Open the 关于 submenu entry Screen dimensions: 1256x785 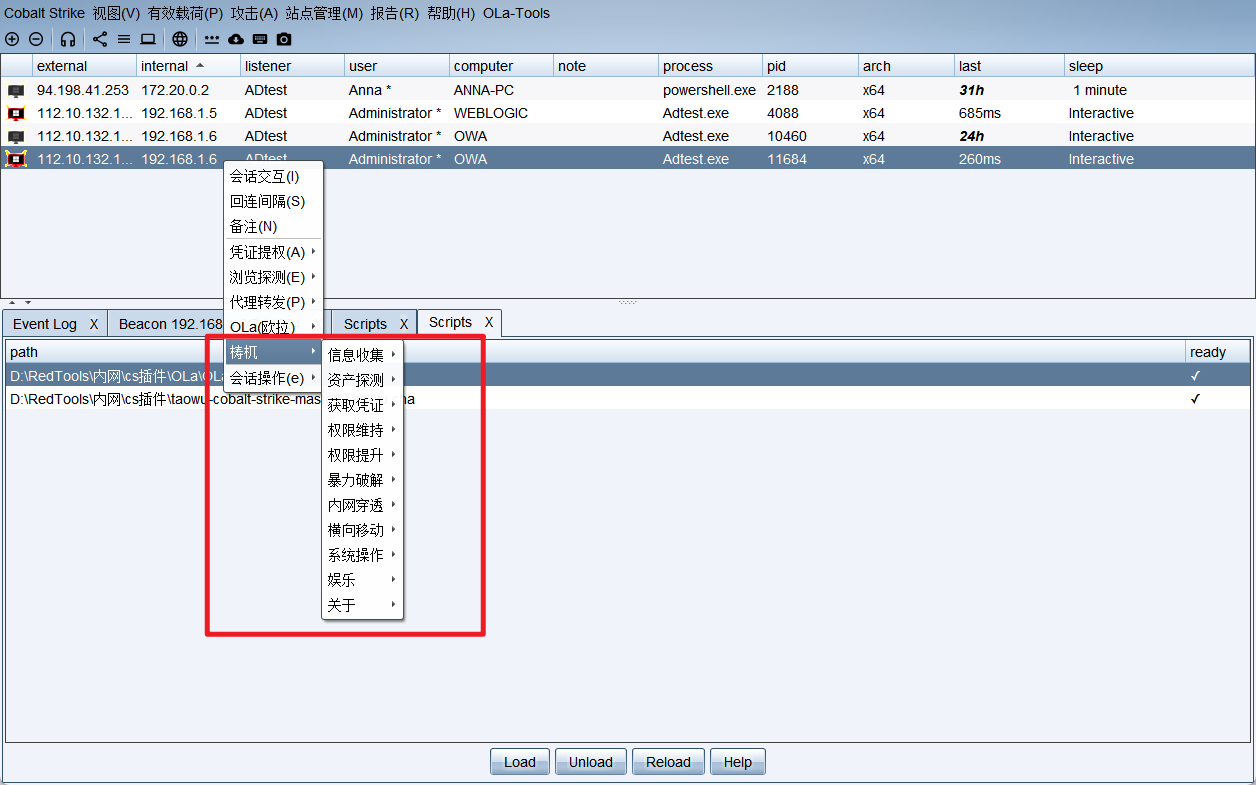click(x=362, y=605)
